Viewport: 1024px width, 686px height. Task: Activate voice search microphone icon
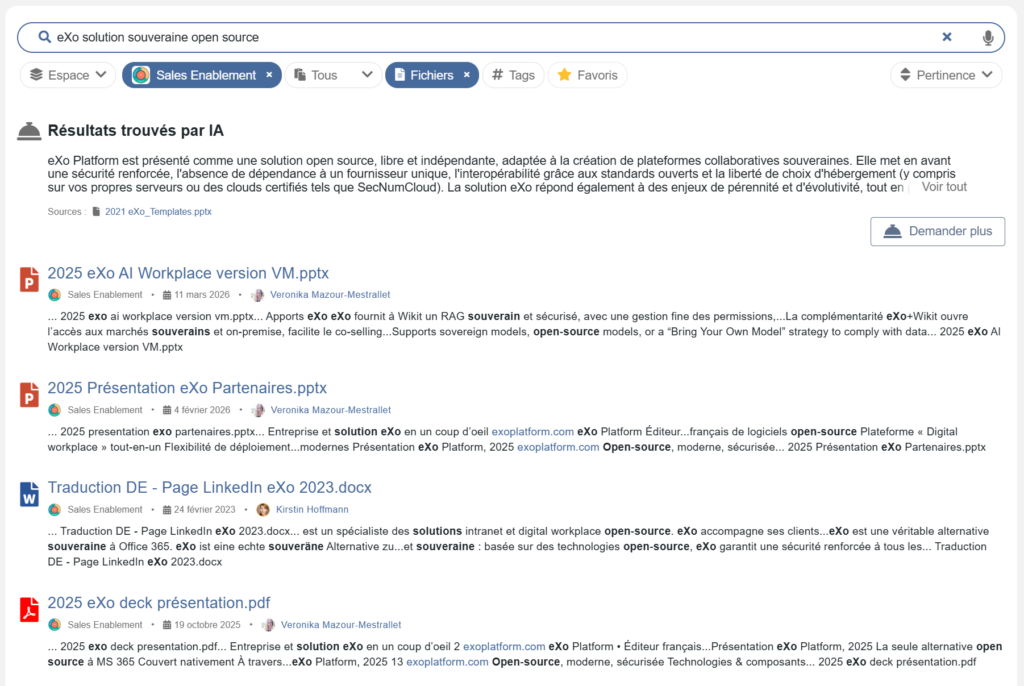point(988,37)
